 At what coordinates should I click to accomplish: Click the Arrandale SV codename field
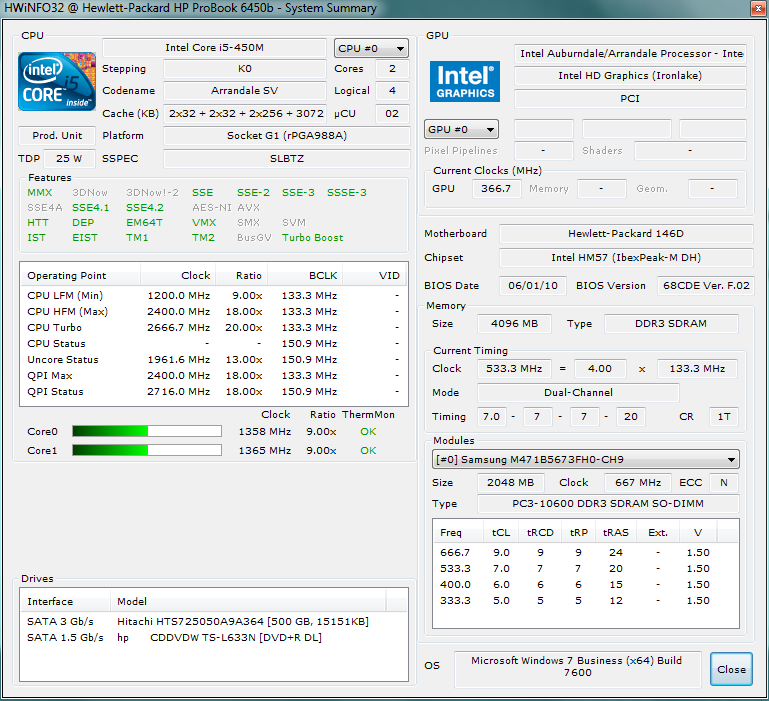point(245,90)
